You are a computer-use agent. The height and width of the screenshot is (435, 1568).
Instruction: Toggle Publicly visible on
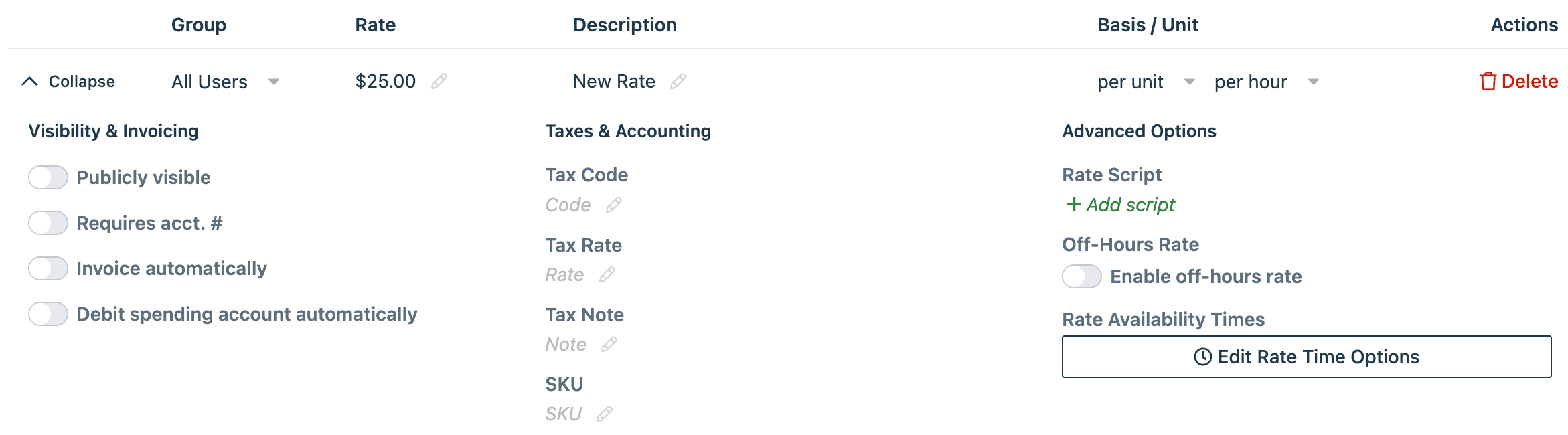point(48,177)
